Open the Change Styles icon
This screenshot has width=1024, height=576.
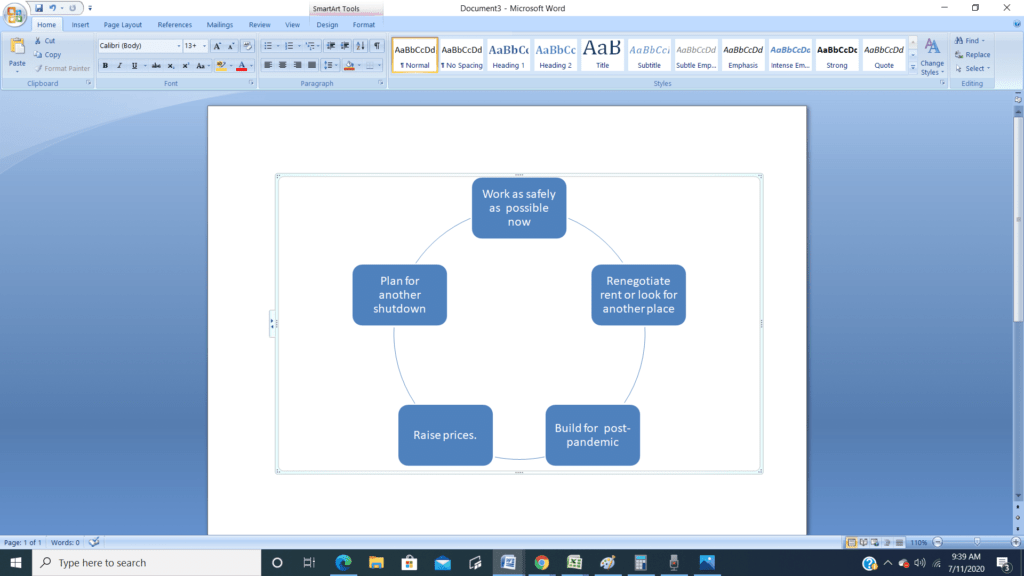point(931,54)
